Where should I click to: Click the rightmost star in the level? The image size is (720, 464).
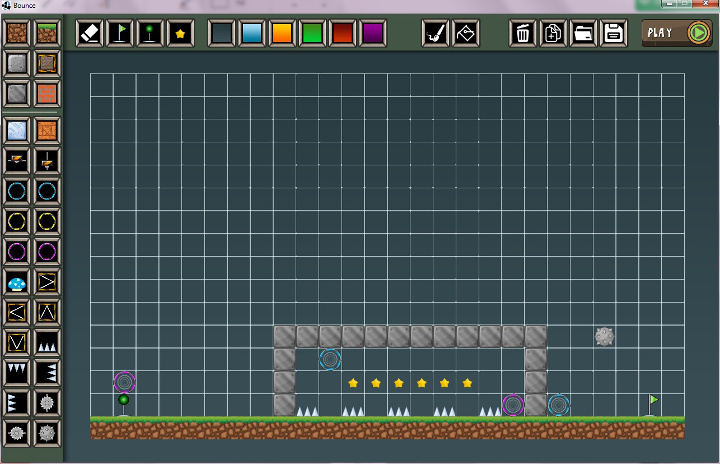click(x=467, y=383)
